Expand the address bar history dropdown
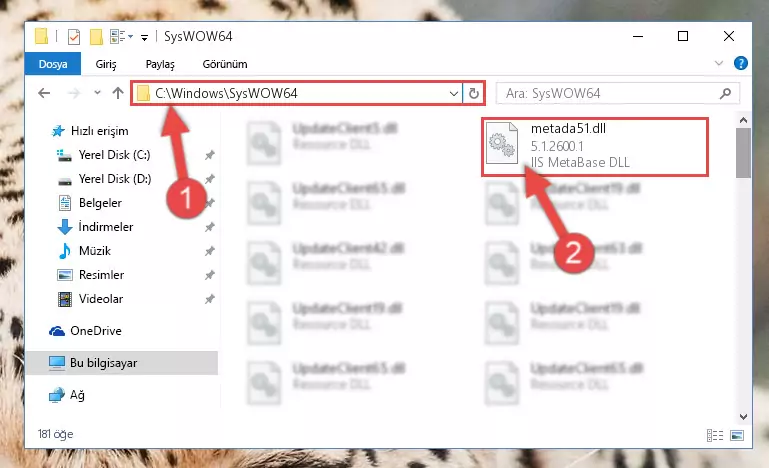The width and height of the screenshot is (769, 468). pyautogui.click(x=454, y=93)
